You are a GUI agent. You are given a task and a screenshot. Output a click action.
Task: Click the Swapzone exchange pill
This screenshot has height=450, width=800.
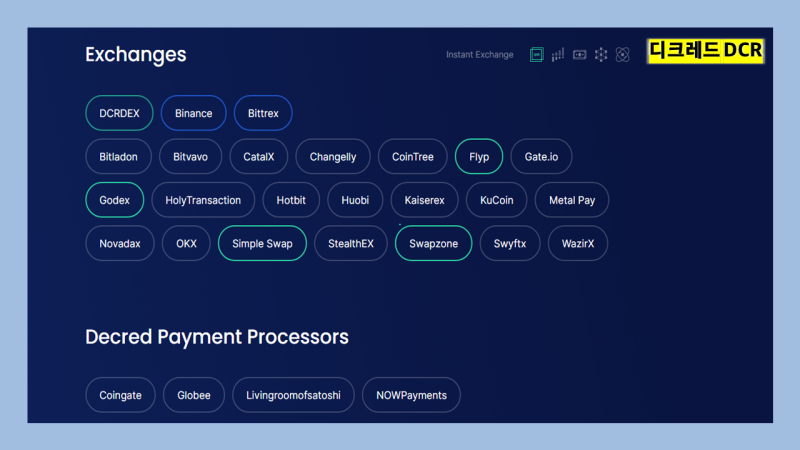click(x=434, y=243)
